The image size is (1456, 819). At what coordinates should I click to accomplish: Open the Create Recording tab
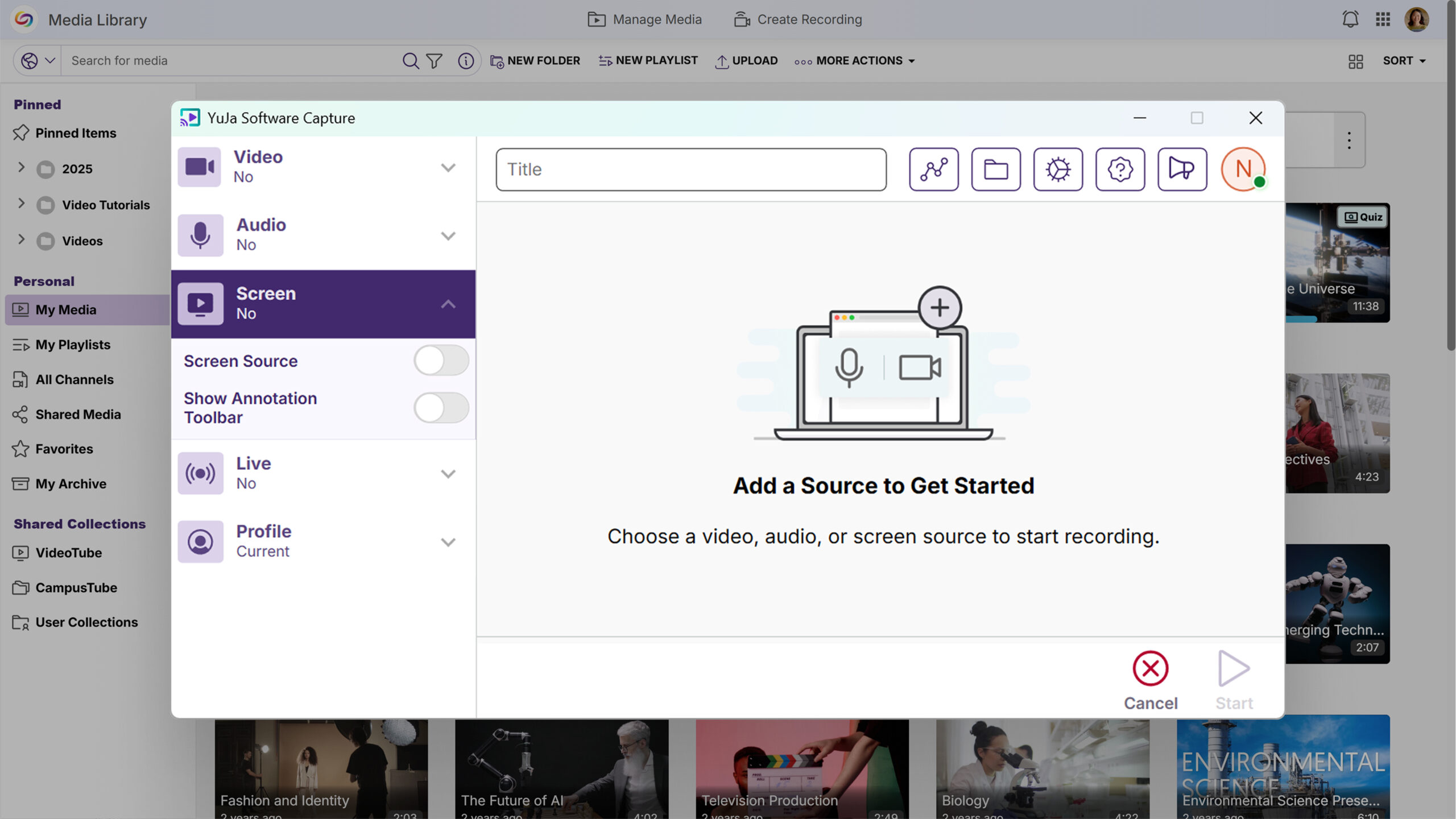coord(798,19)
